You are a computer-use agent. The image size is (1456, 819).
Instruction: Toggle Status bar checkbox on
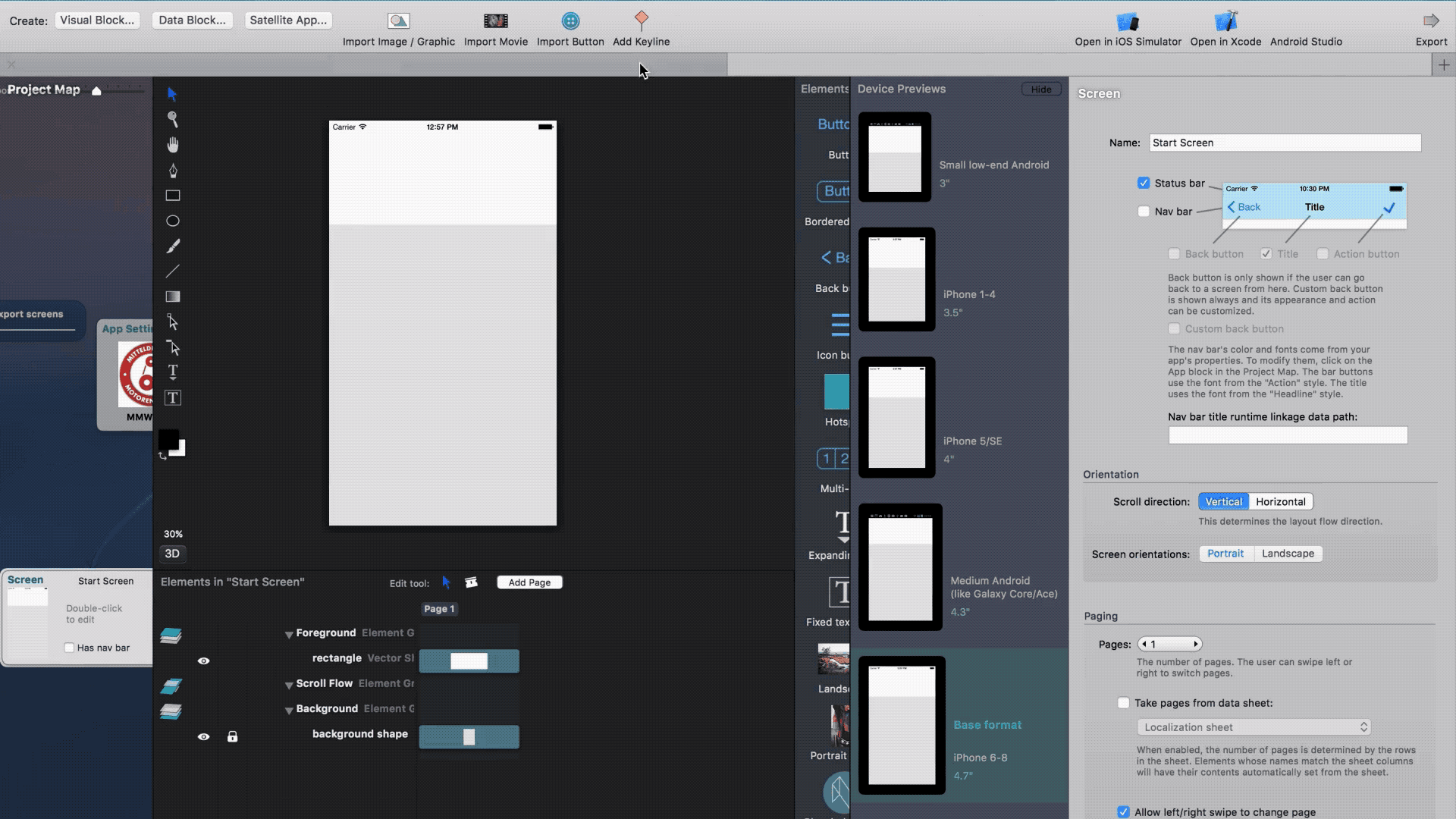pos(1144,182)
